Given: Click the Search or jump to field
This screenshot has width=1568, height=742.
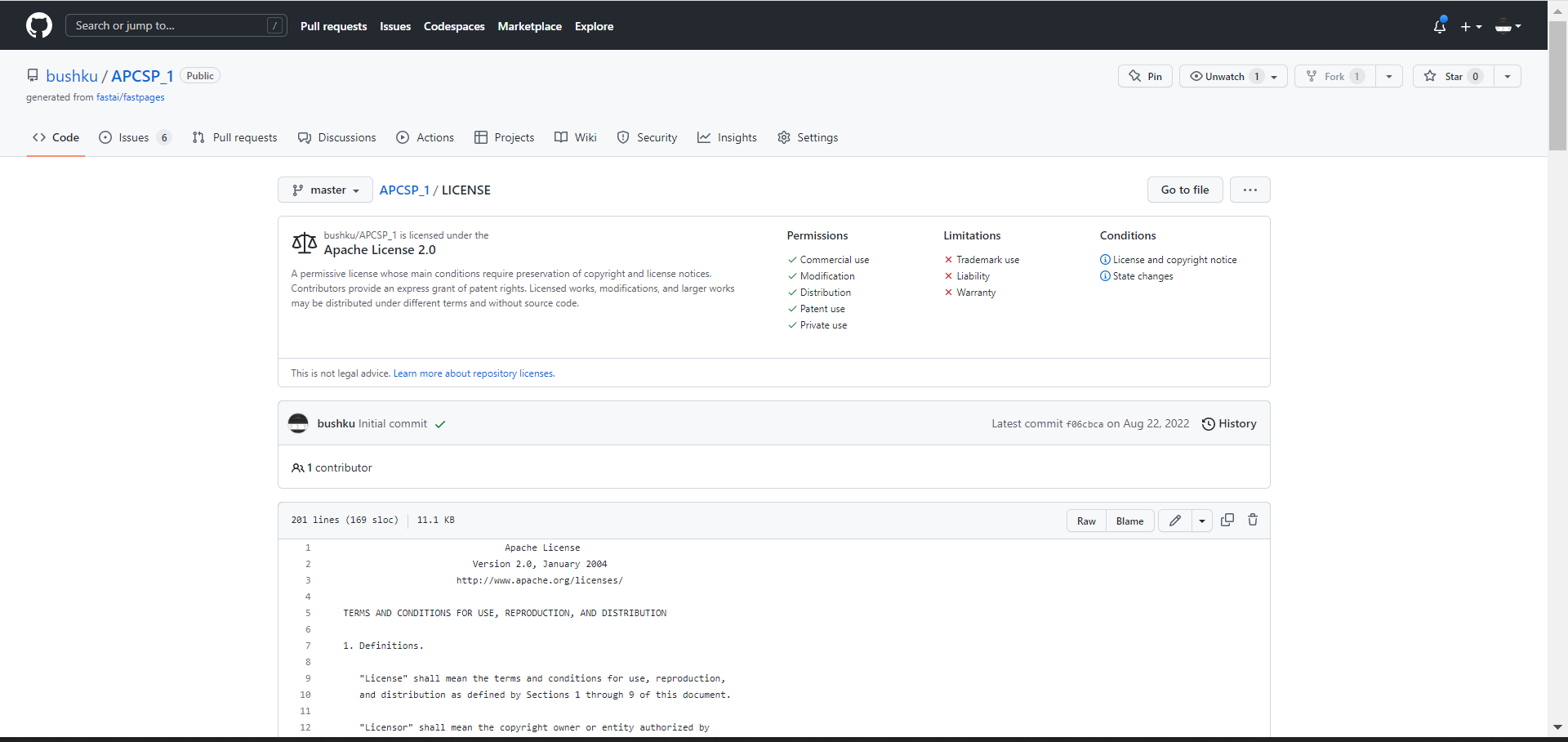Looking at the screenshot, I should [x=176, y=25].
